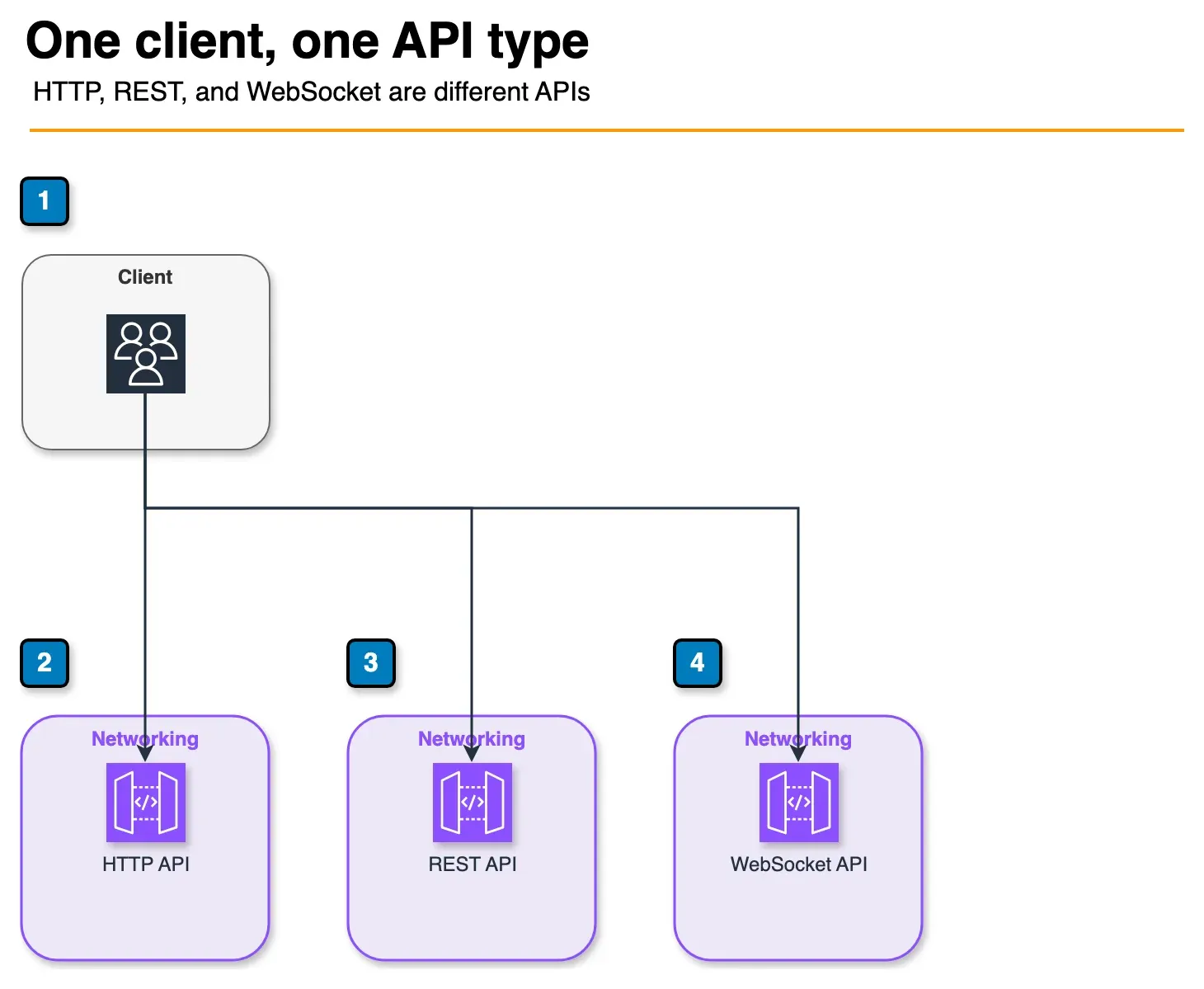Click the 'HTTP API' label
Viewport: 1204px width, 989px height.
[146, 864]
